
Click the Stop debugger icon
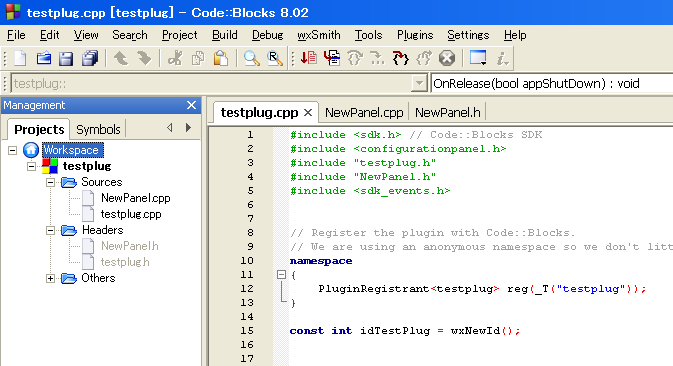tap(447, 58)
